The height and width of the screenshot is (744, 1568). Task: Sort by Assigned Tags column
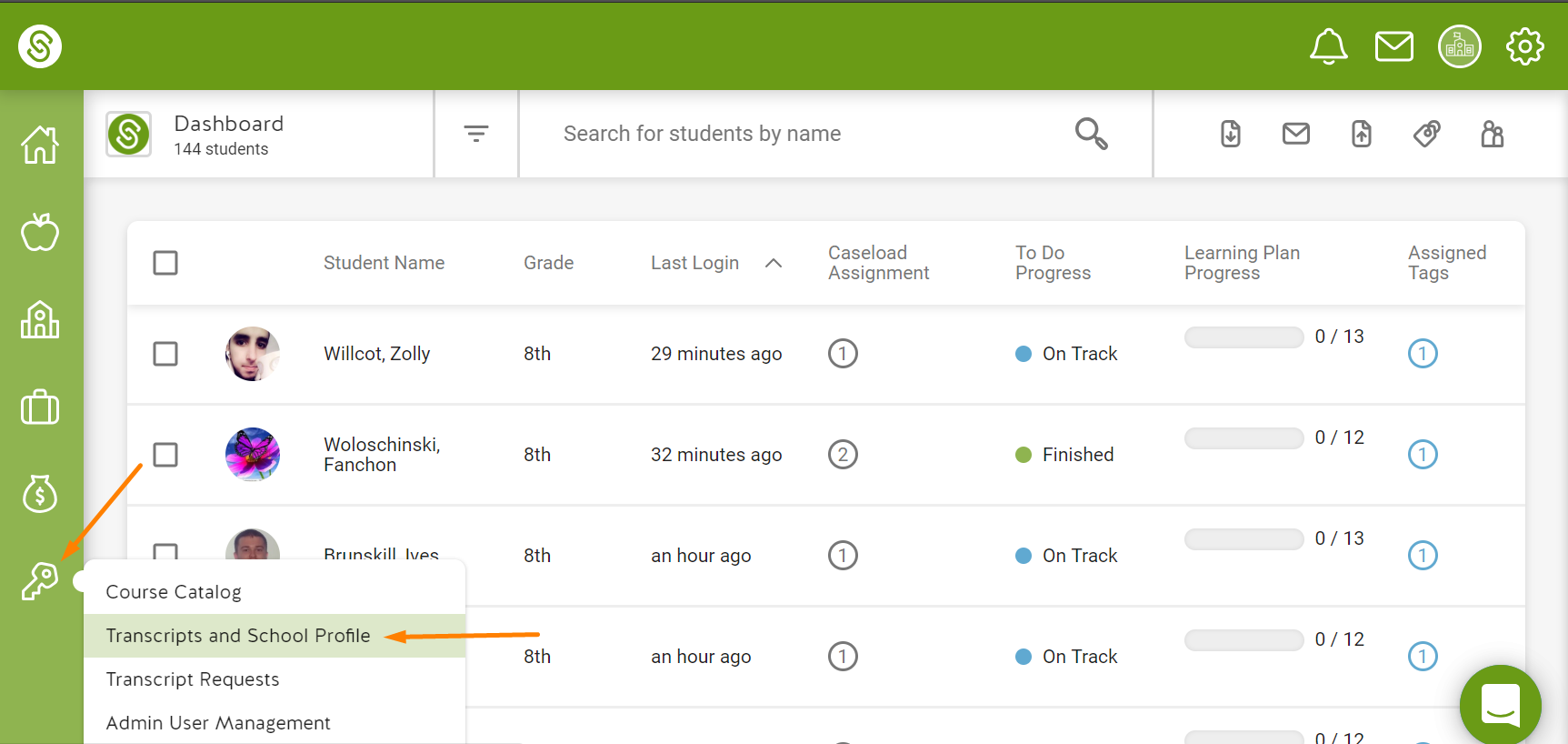point(1447,263)
